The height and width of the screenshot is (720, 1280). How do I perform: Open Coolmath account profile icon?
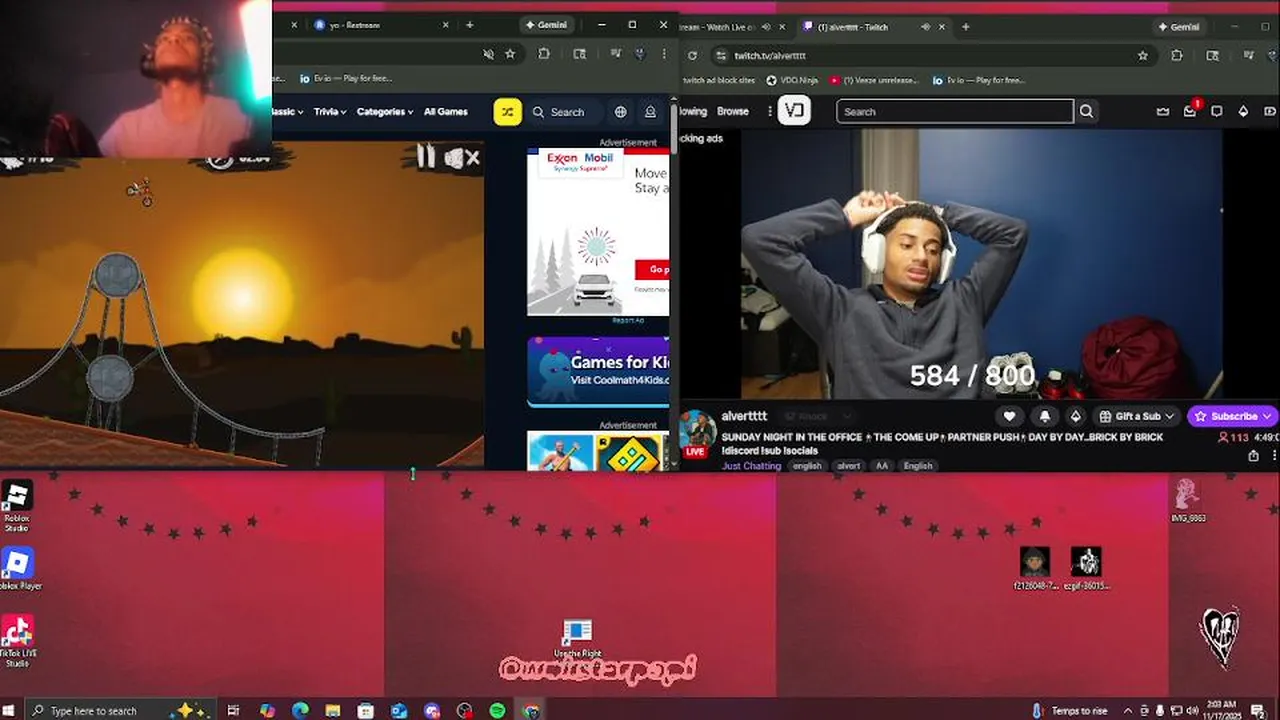click(x=650, y=112)
